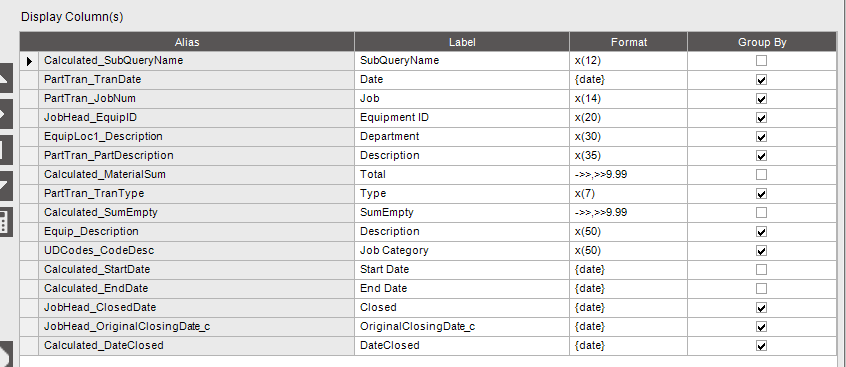Uncheck Group By for JobHead_ClosedDate
The width and height of the screenshot is (846, 367).
point(761,308)
